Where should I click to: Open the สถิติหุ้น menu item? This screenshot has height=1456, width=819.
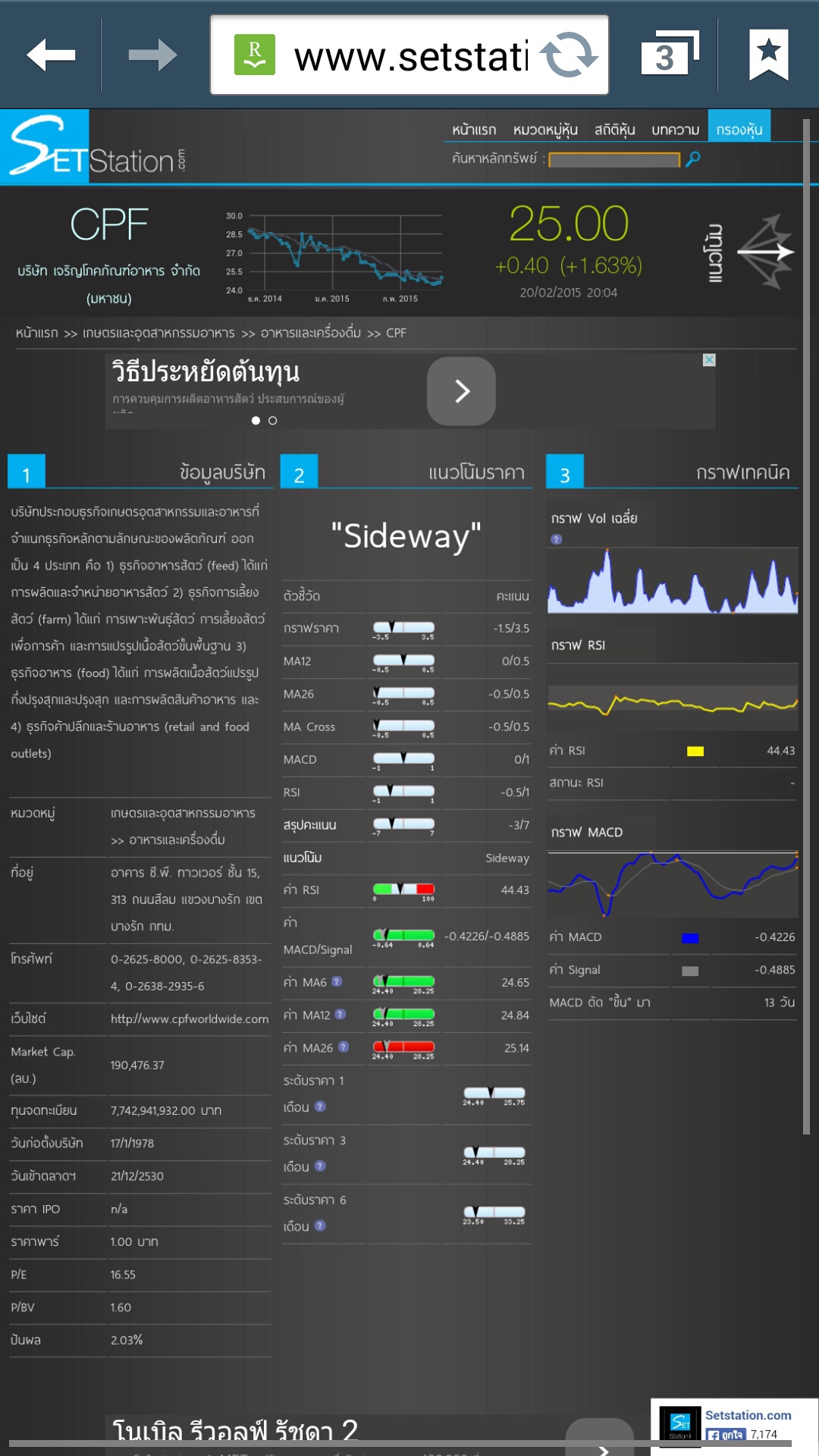[x=615, y=130]
